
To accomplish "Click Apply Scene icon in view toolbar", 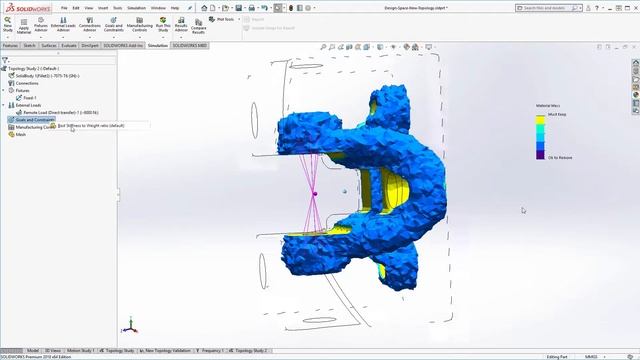I will click(x=415, y=47).
